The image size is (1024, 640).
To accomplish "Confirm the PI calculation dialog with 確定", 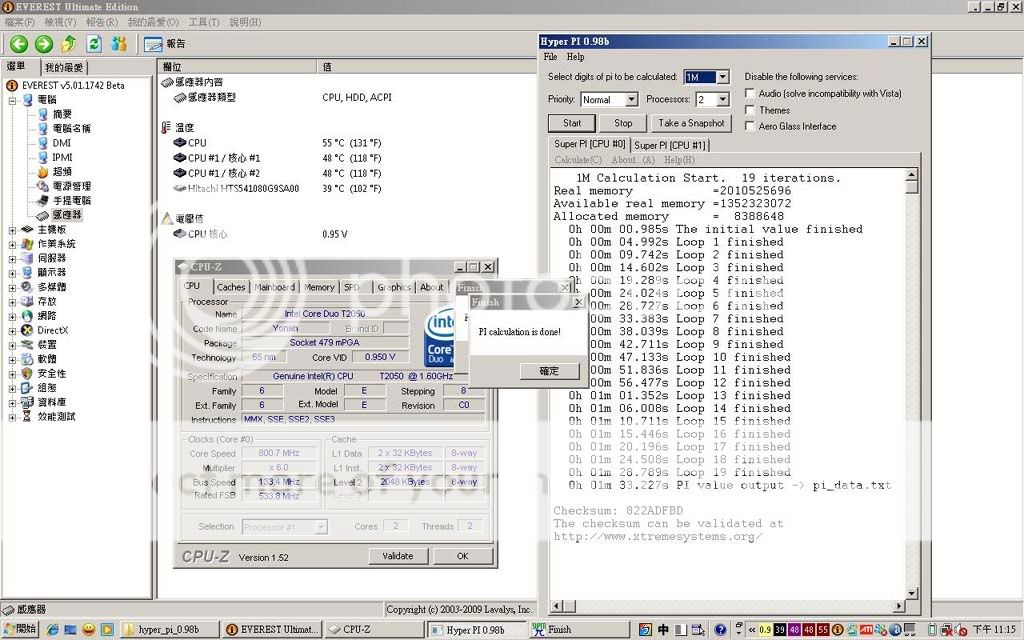I will (x=549, y=371).
